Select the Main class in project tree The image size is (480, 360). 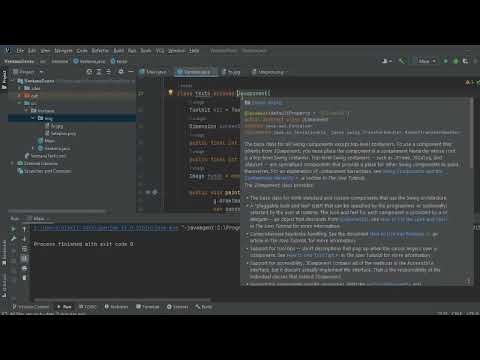pyautogui.click(x=46, y=141)
